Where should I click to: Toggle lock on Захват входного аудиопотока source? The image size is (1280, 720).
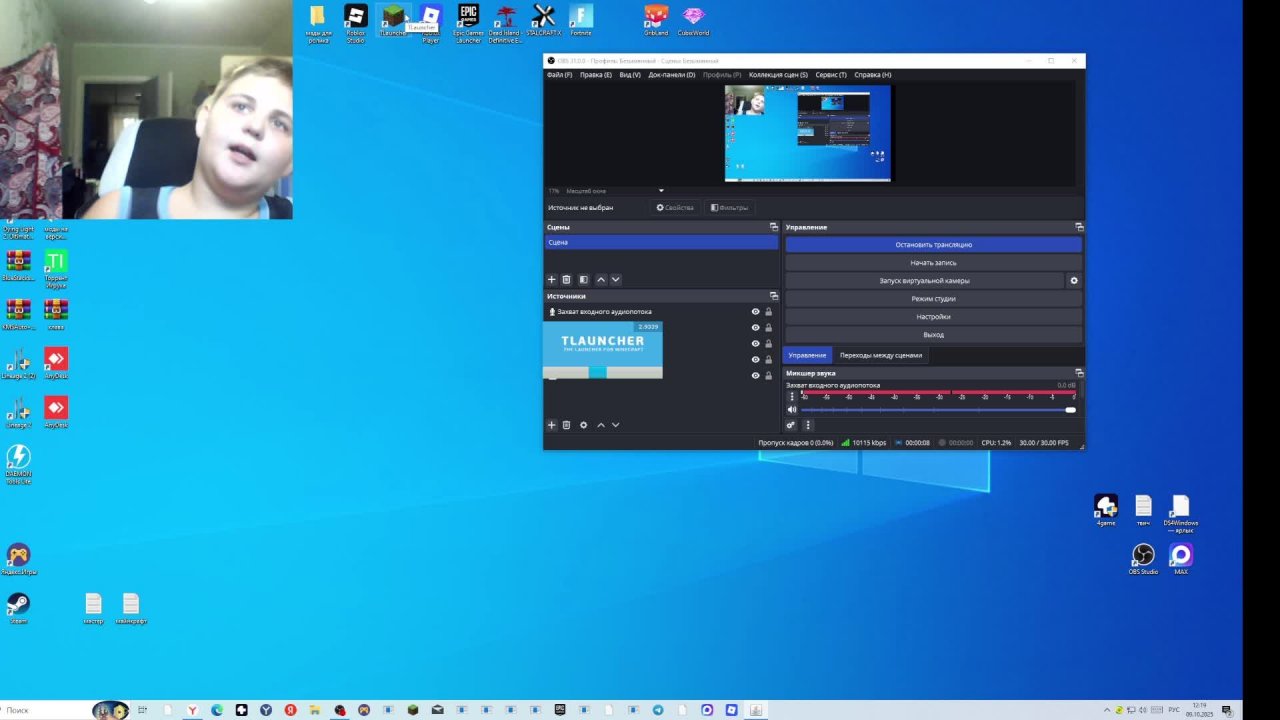[768, 312]
